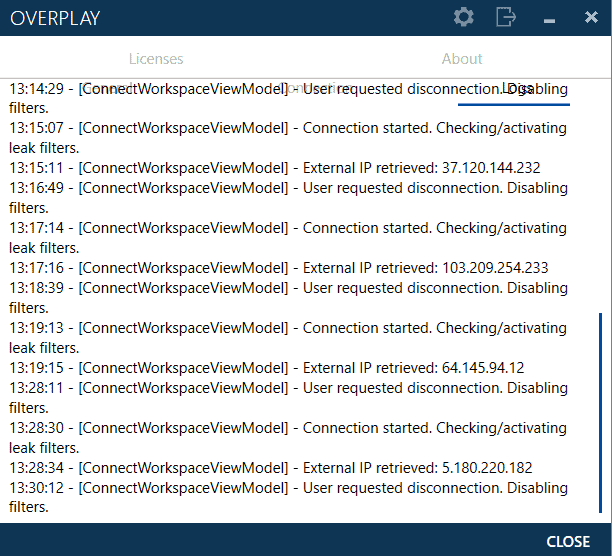This screenshot has width=612, height=556.
Task: Click the OVERPLAY title text
Action: point(55,18)
